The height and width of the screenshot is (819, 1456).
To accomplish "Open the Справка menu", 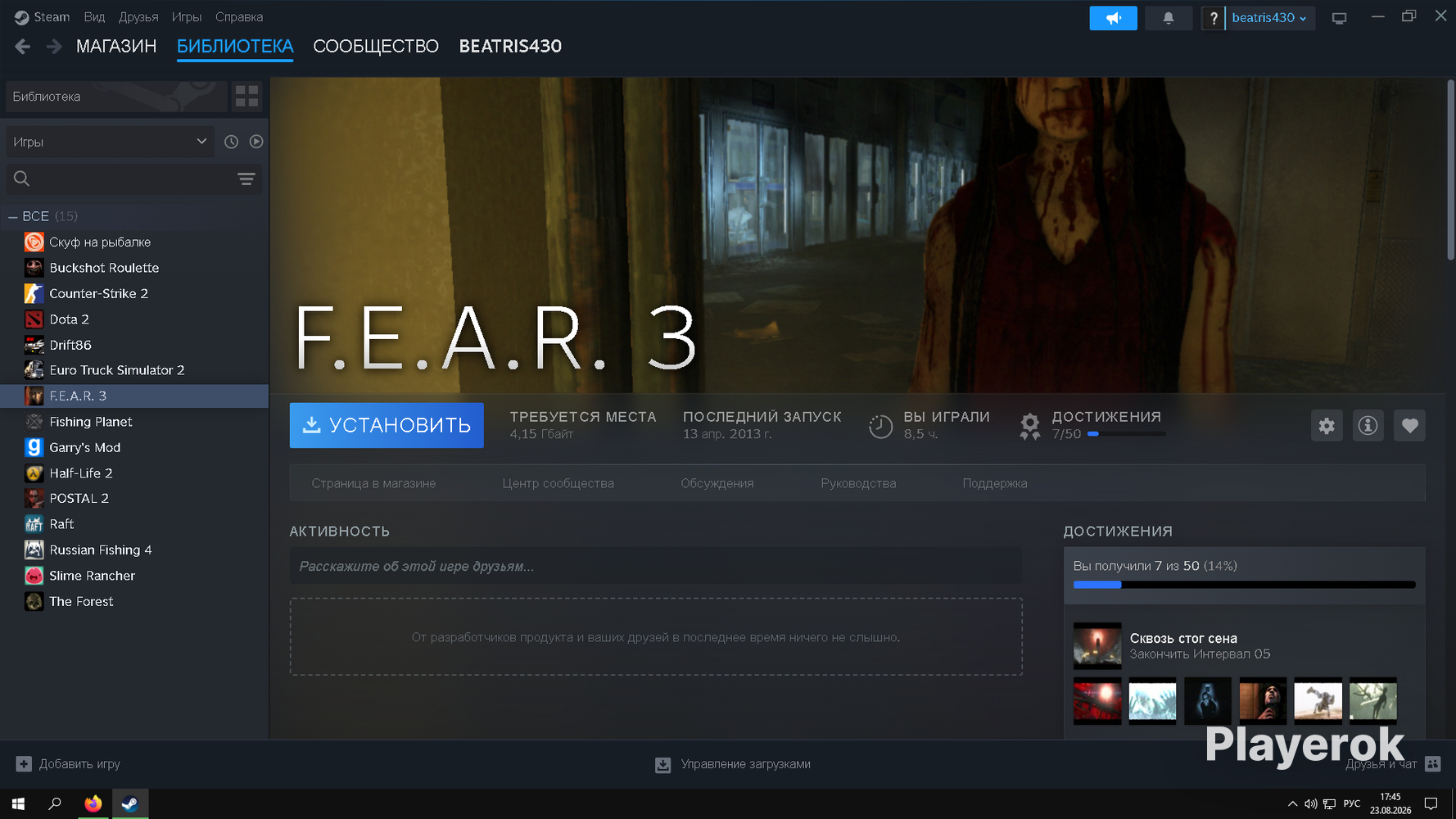I will coord(239,17).
